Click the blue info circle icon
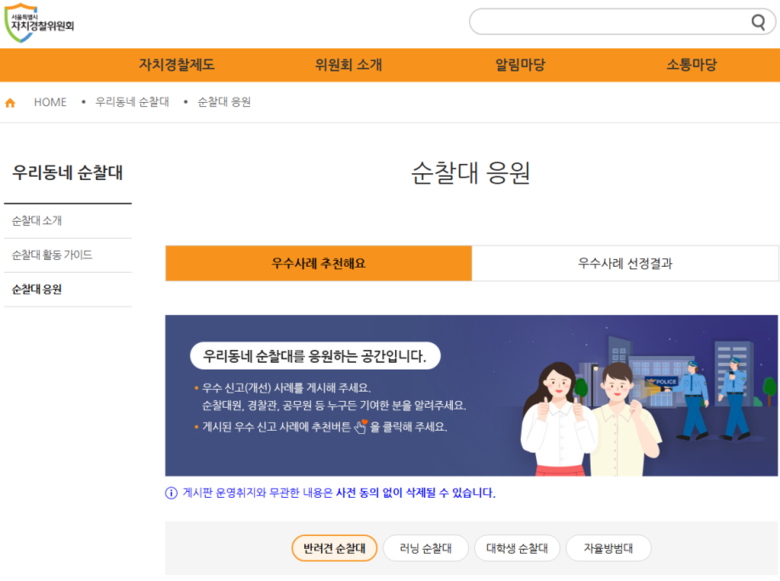The image size is (780, 581). tap(171, 493)
